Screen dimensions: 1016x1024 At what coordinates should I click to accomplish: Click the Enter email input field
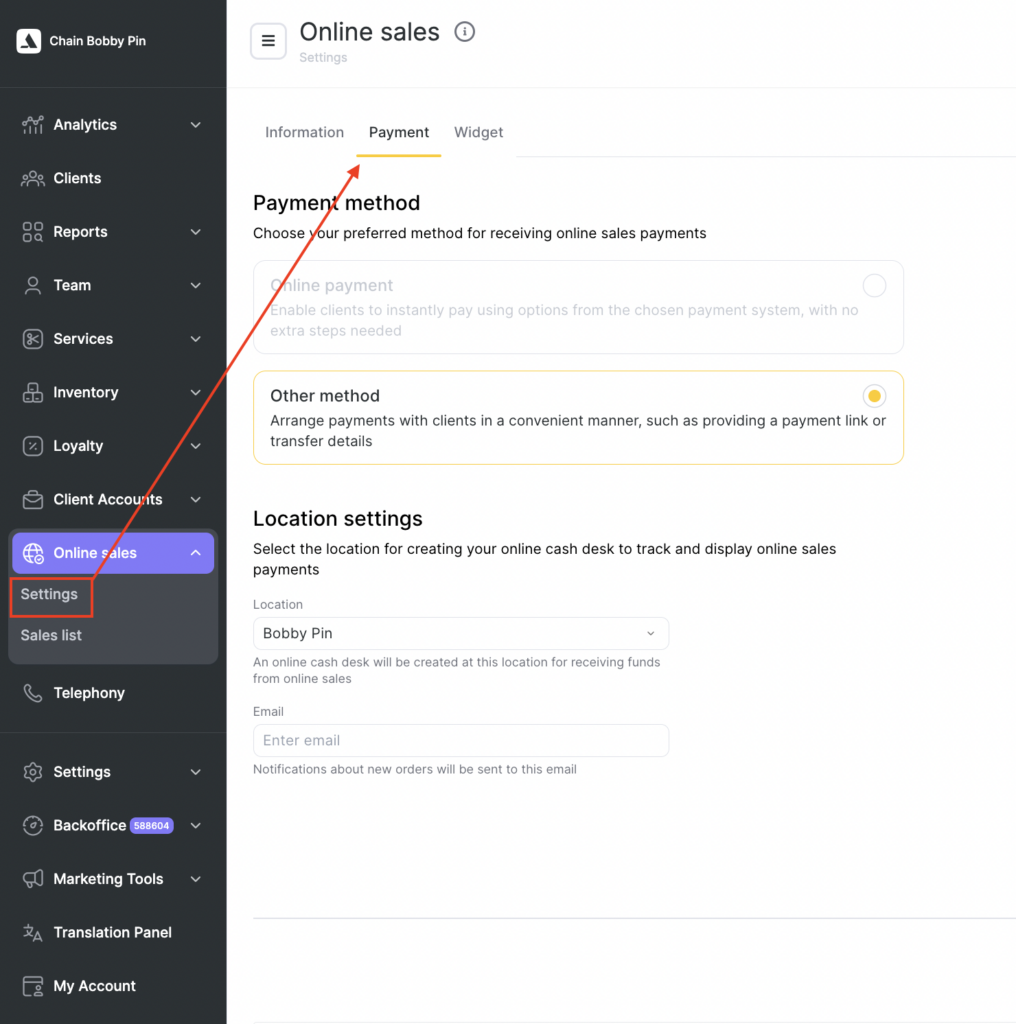click(x=460, y=741)
